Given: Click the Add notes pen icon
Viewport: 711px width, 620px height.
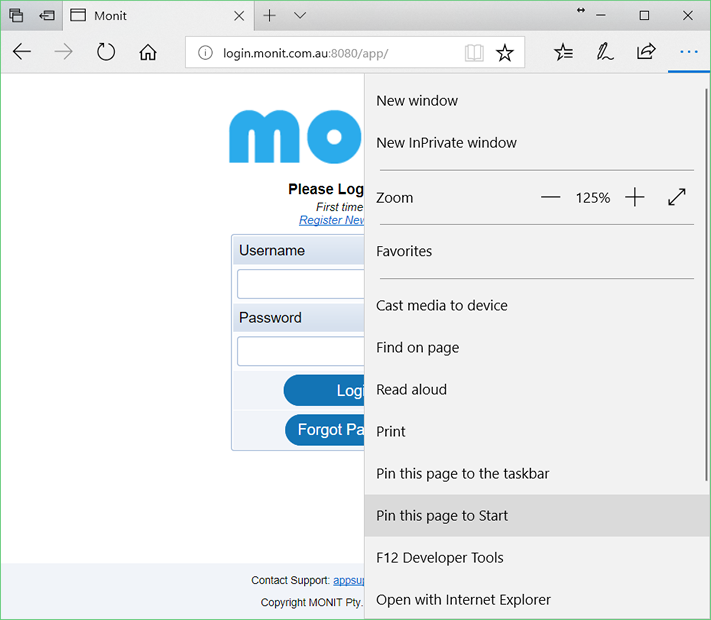Looking at the screenshot, I should point(604,52).
